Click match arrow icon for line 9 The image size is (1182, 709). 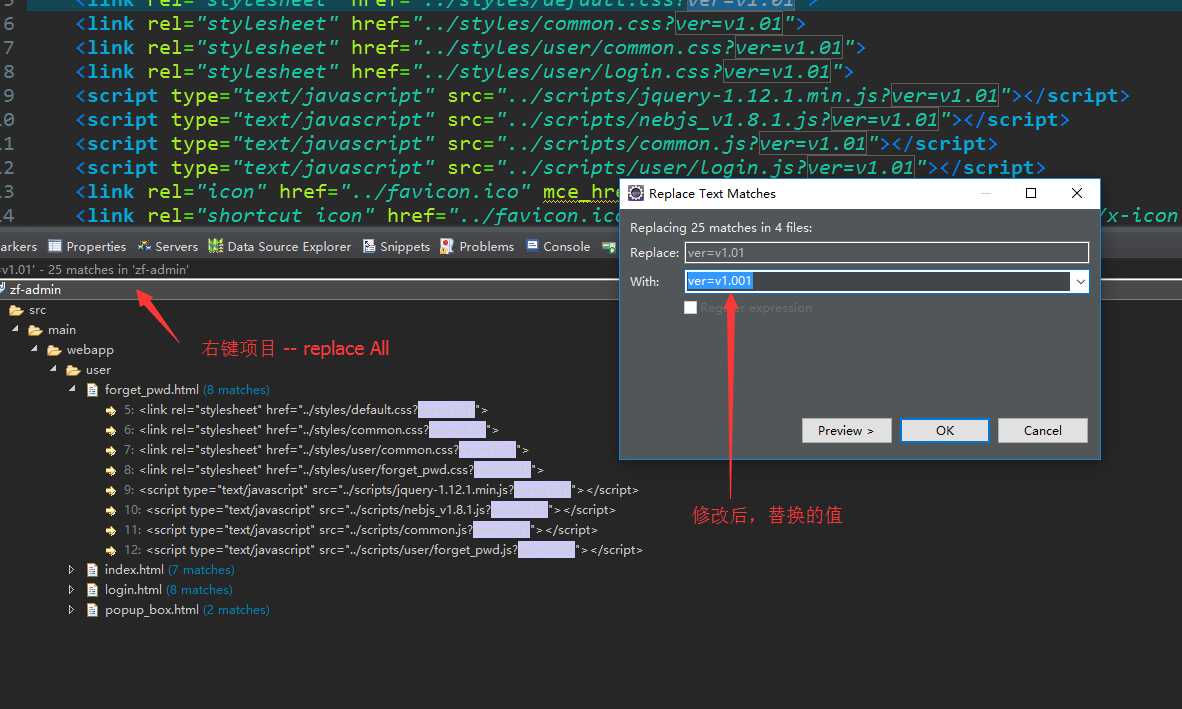pyautogui.click(x=111, y=490)
